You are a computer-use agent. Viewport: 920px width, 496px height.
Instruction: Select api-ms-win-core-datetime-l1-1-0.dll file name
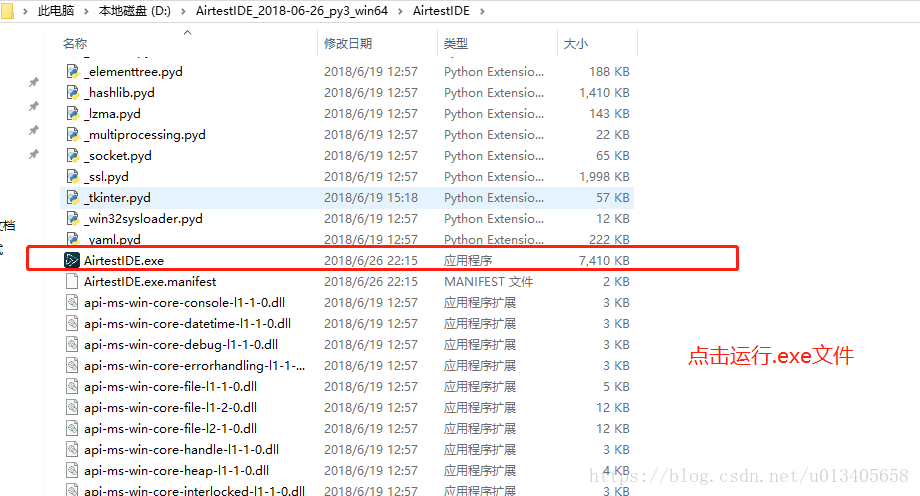pyautogui.click(x=188, y=323)
